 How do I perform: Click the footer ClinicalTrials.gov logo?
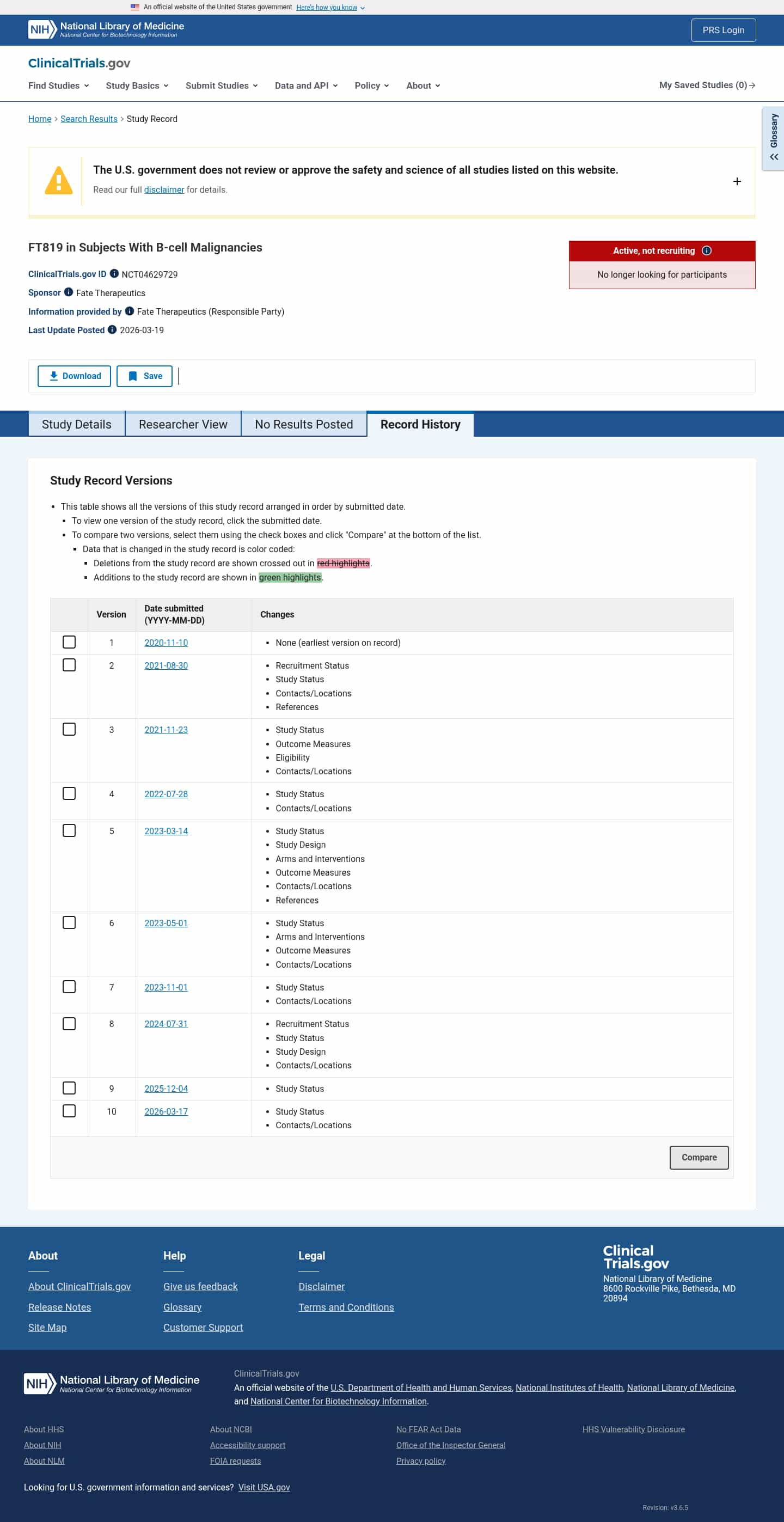tap(636, 1257)
